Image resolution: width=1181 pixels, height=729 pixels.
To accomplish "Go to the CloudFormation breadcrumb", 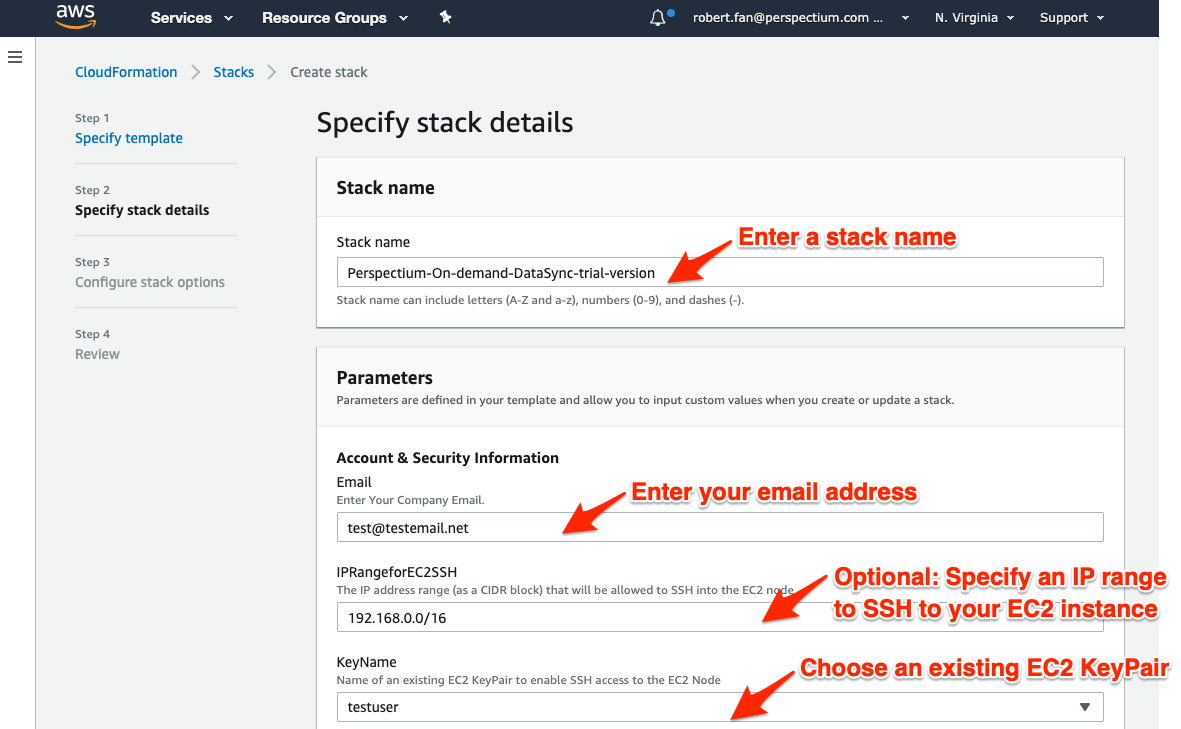I will [126, 72].
